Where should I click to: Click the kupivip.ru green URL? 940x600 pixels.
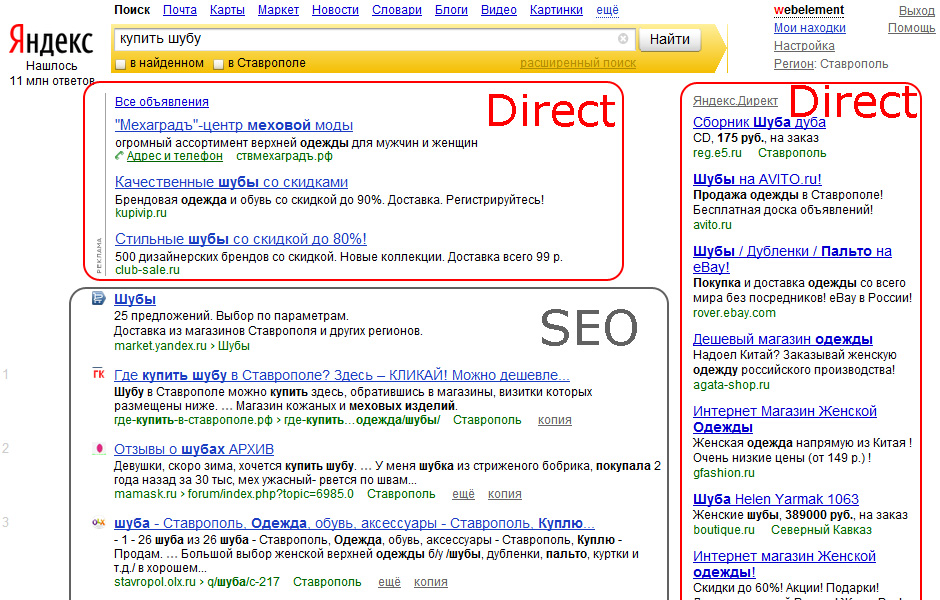pyautogui.click(x=141, y=213)
